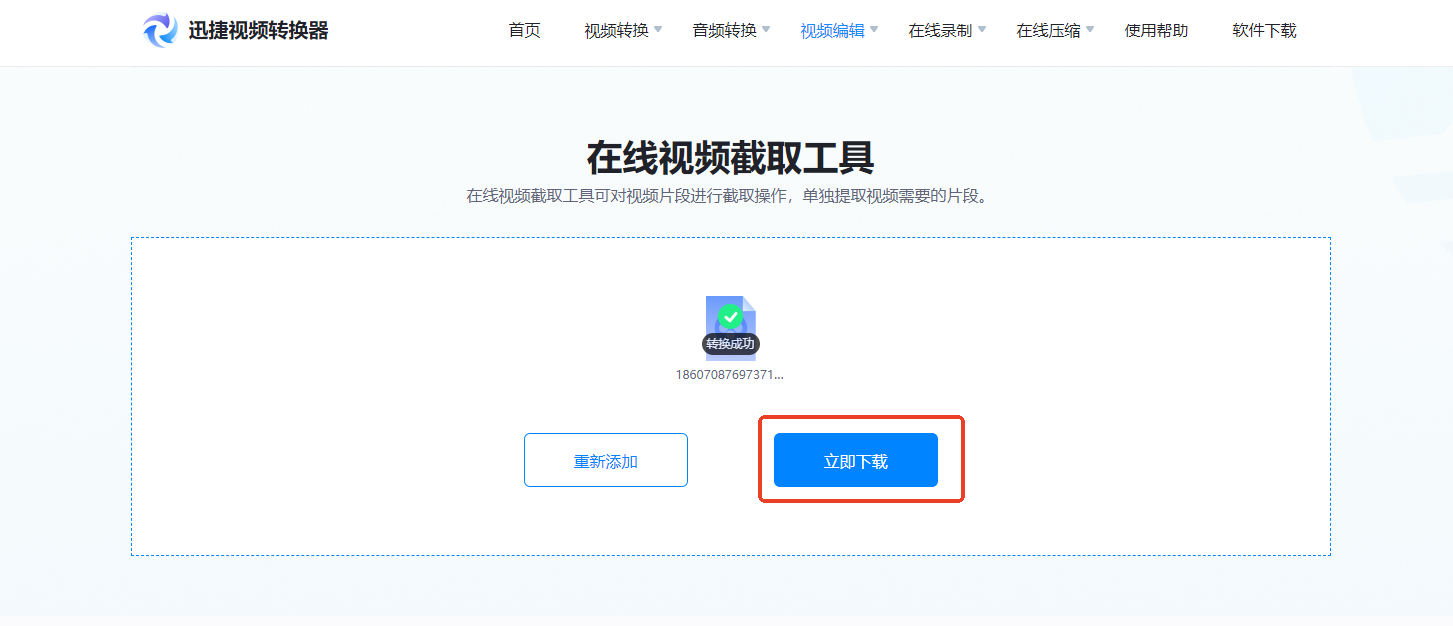Open the 视频转换 menu item
Viewport: 1453px width, 626px height.
click(x=616, y=31)
